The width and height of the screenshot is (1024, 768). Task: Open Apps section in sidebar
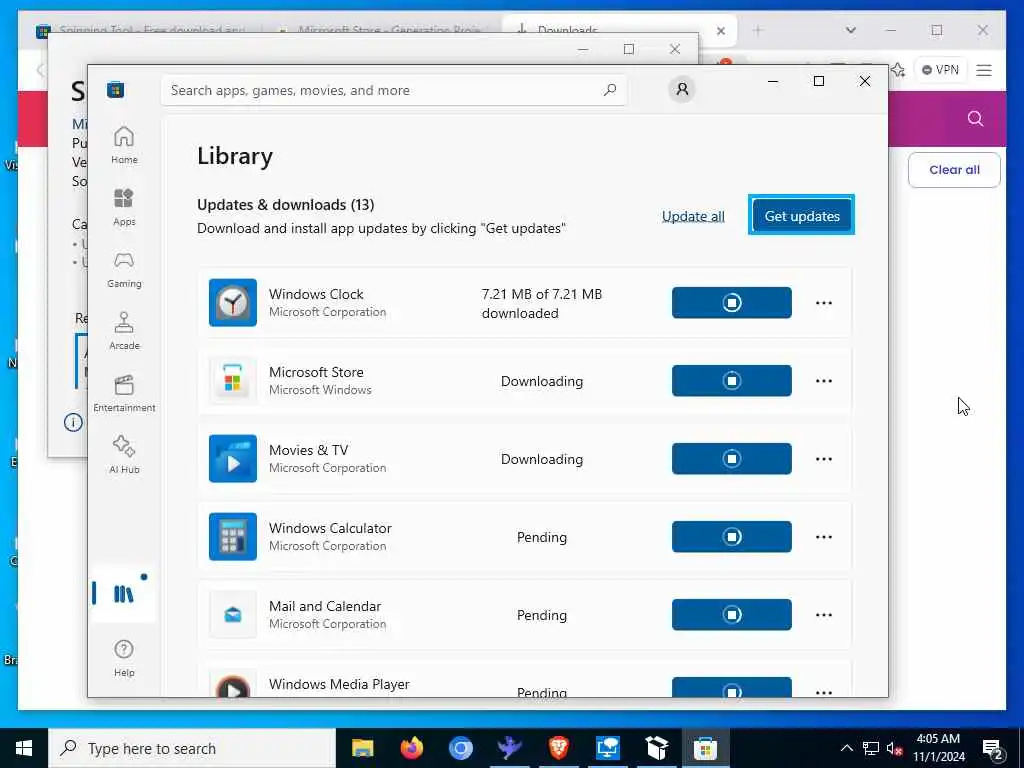pos(124,207)
